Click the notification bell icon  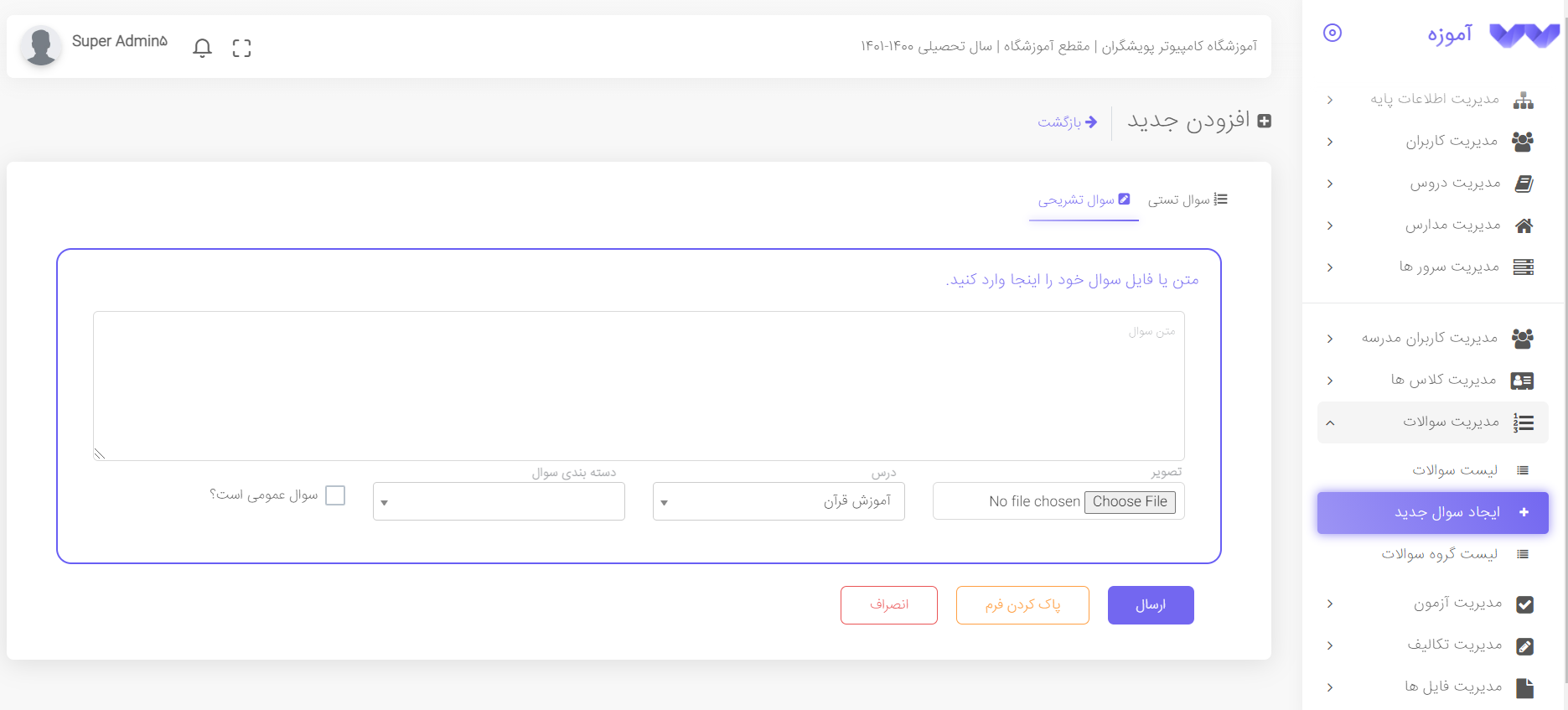[202, 48]
